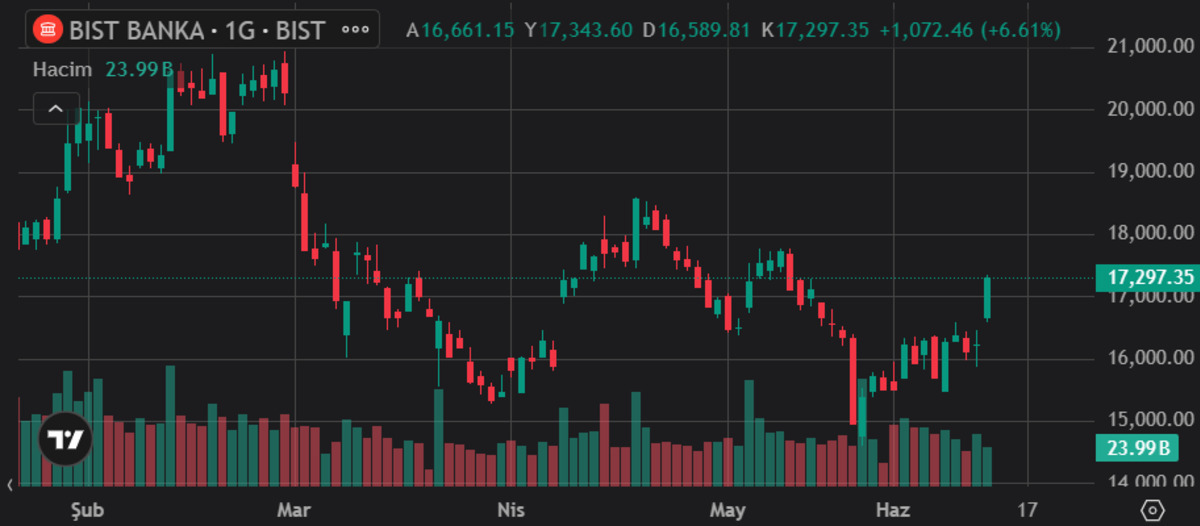Click the close value K17,297.35
Viewport: 1200px width, 526px height.
815,30
